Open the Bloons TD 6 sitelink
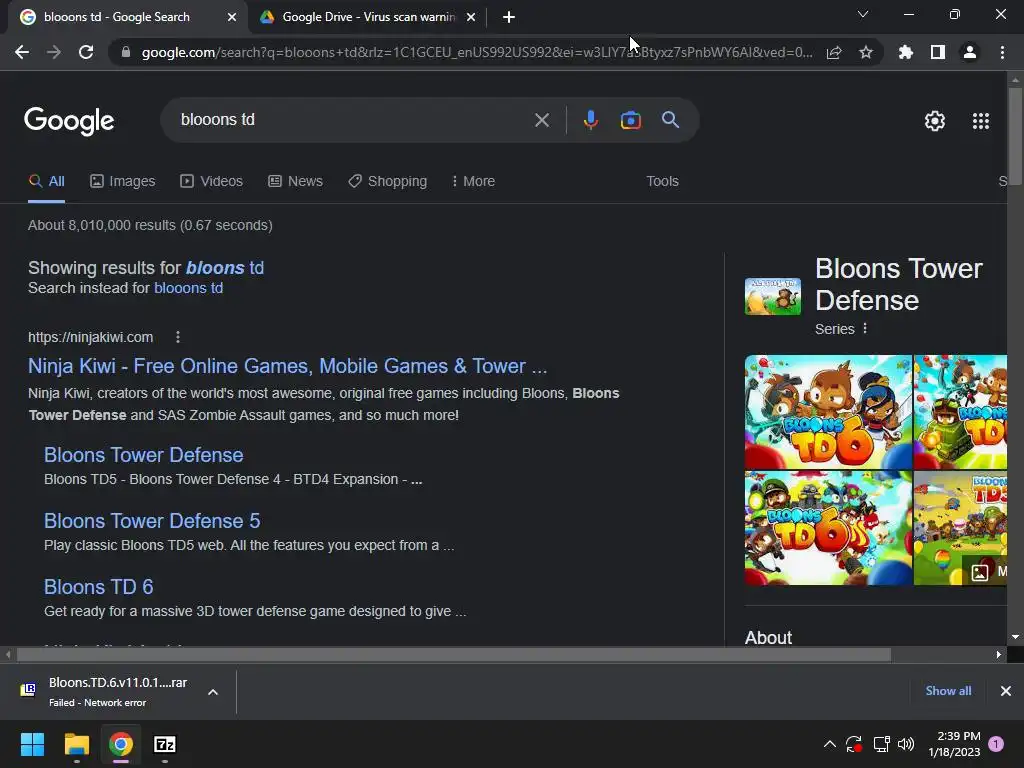 pyautogui.click(x=99, y=587)
